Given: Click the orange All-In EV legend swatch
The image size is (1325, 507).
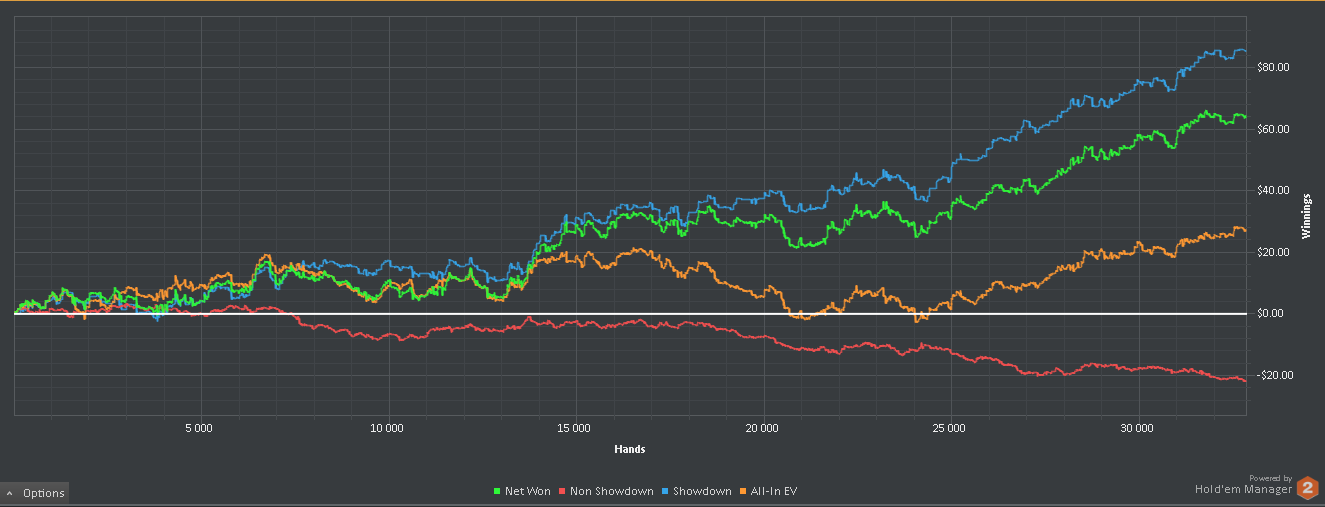Looking at the screenshot, I should (743, 492).
